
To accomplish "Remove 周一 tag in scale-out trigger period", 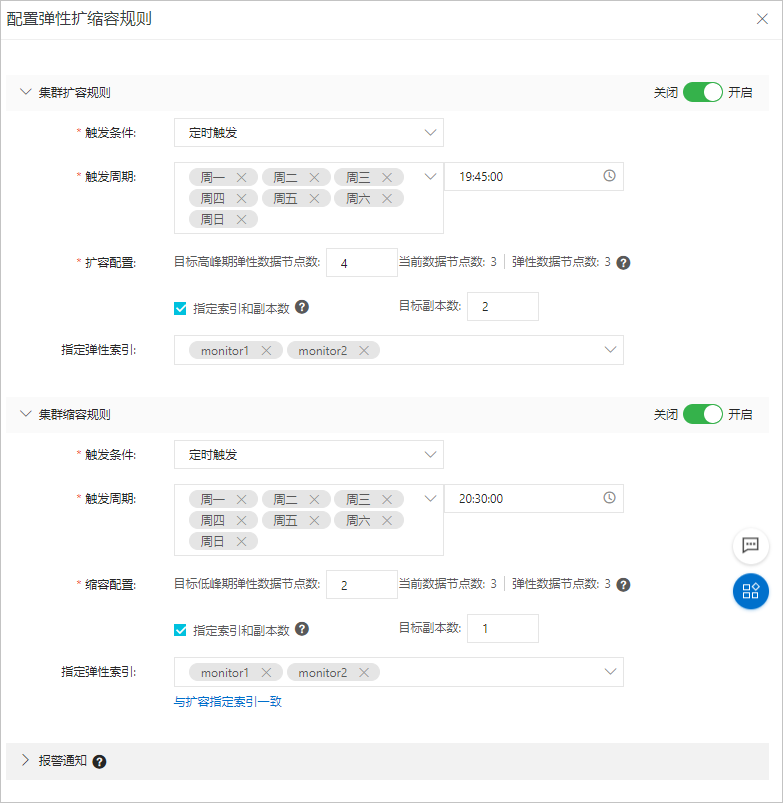I will 241,178.
